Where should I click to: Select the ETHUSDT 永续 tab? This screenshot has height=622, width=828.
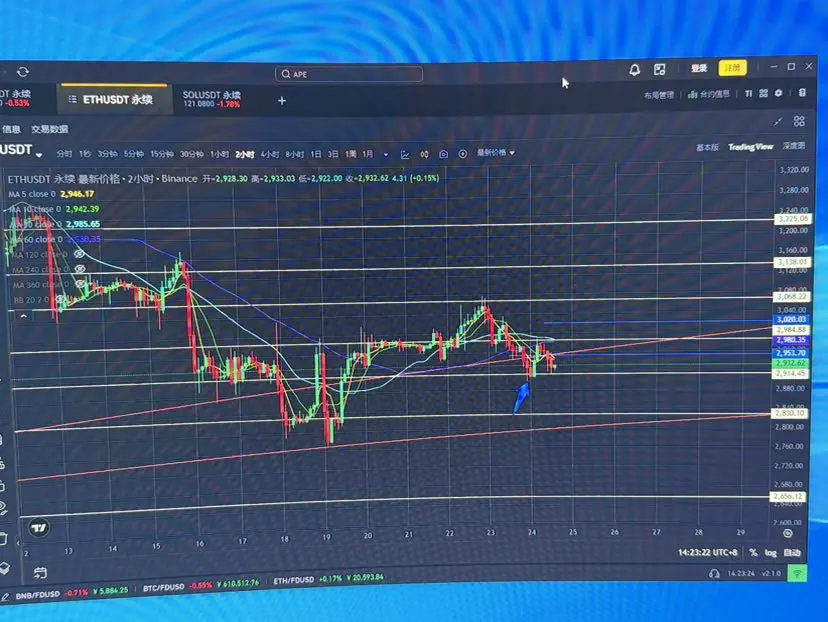(x=117, y=99)
